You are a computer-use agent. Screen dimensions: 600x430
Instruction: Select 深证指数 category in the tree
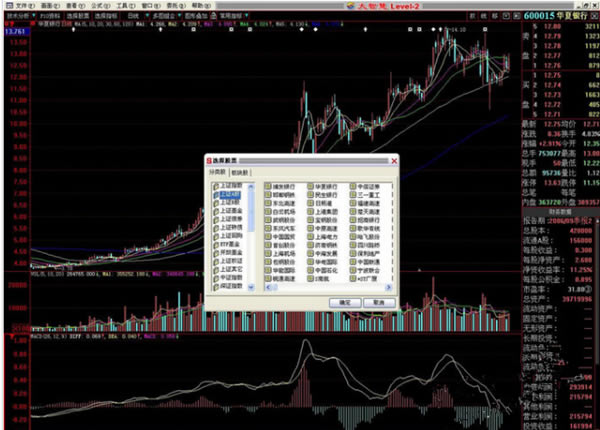228,286
